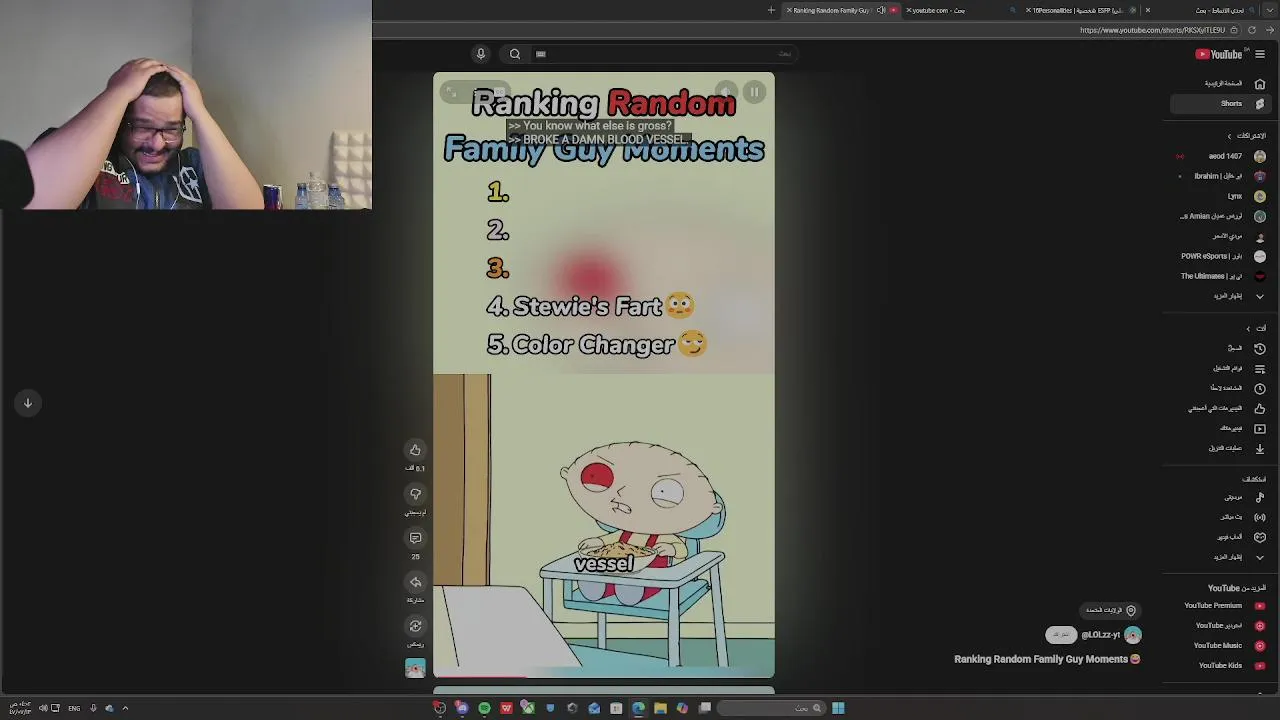Switch ENG keyboard language in tray
Image resolution: width=1280 pixels, height=720 pixels.
pos(74,708)
